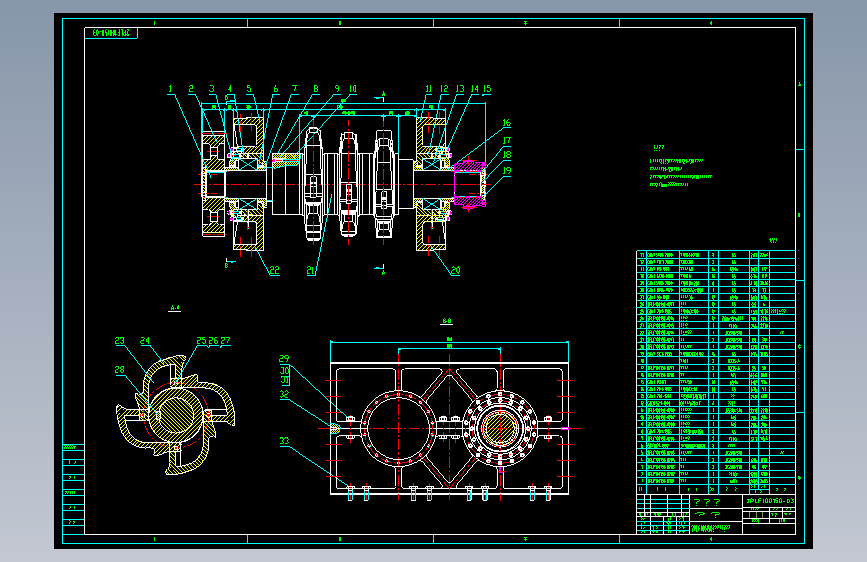
Task: Click drawing number JPLF100150-03 in title block
Action: click(x=770, y=501)
